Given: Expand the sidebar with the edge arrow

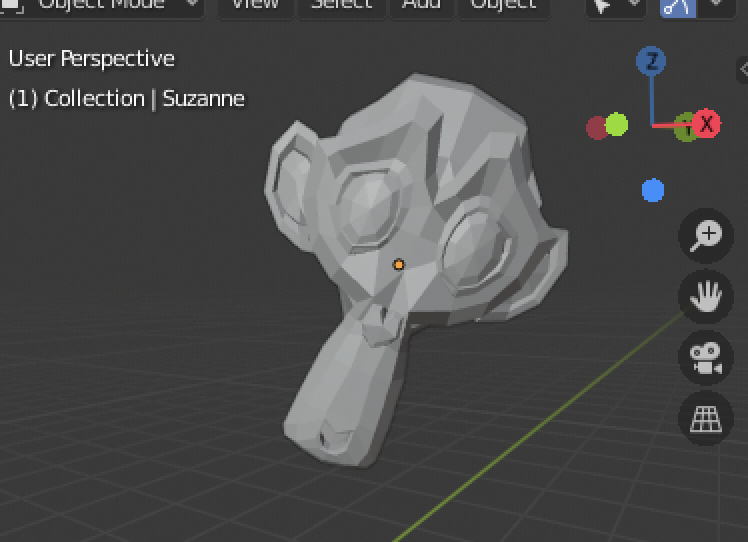Looking at the screenshot, I should [743, 70].
